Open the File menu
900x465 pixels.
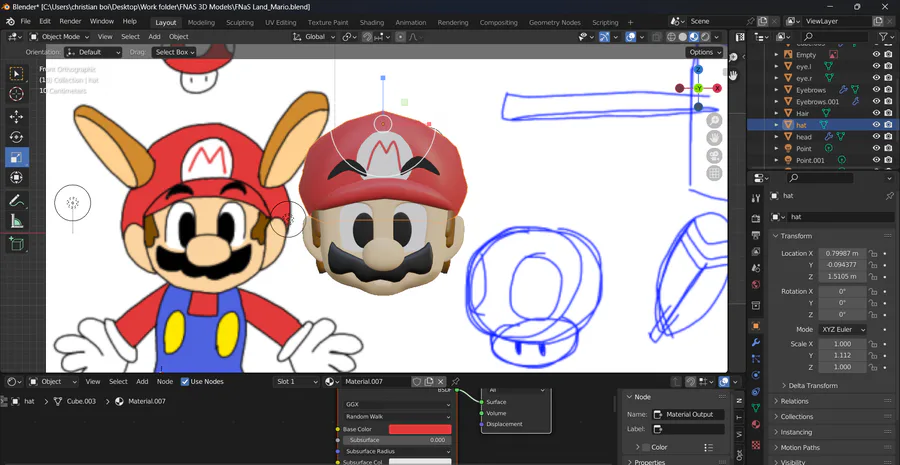(x=26, y=21)
